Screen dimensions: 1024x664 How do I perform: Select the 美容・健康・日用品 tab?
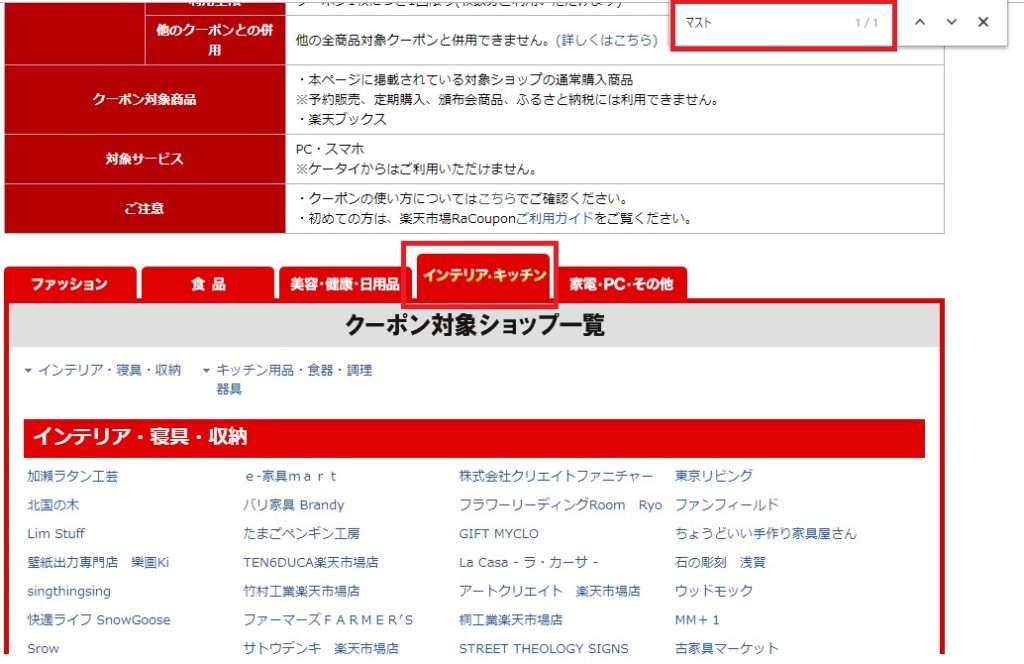coord(344,283)
